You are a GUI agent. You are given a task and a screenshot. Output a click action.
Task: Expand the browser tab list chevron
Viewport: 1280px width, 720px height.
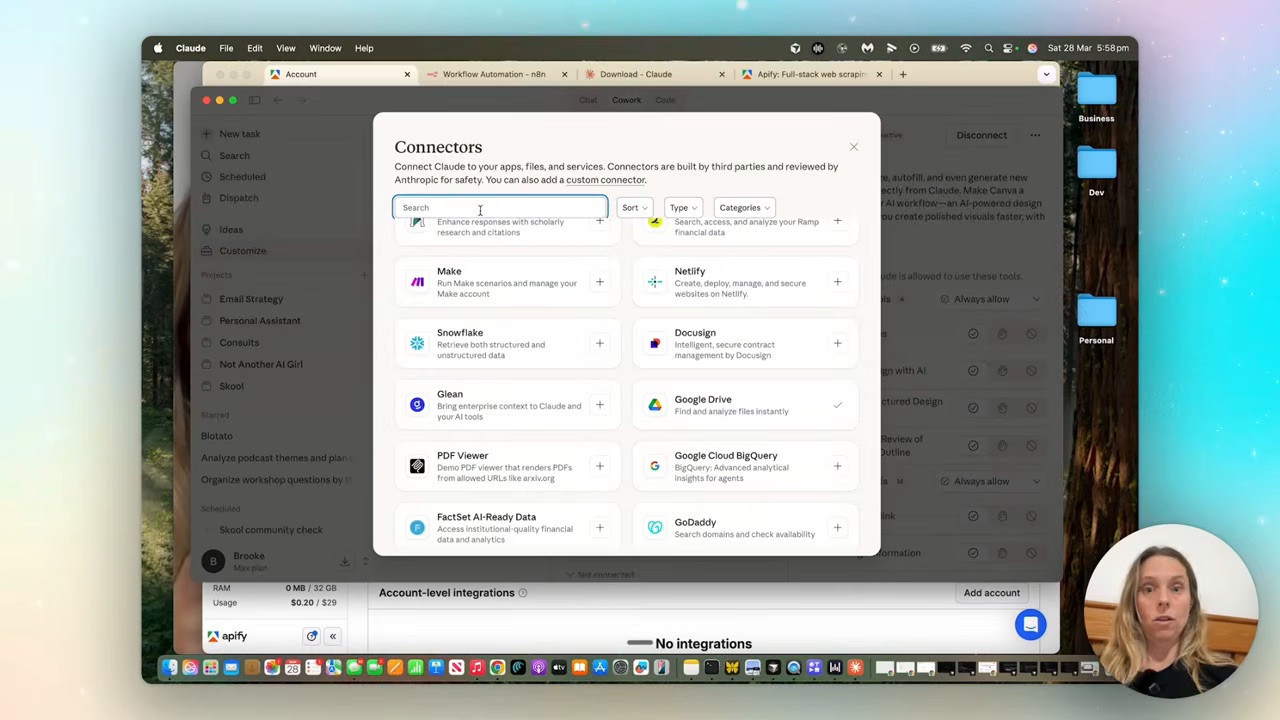pos(1046,74)
